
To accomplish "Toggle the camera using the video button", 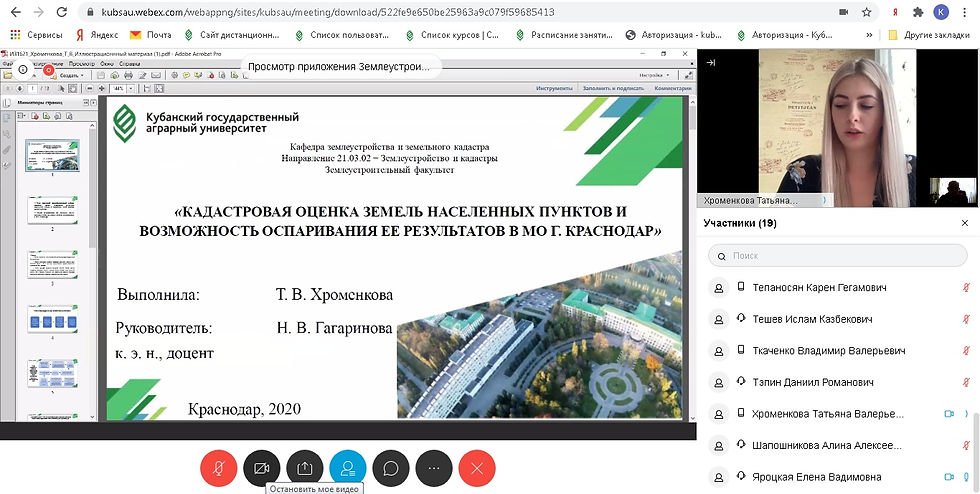I will coord(261,467).
